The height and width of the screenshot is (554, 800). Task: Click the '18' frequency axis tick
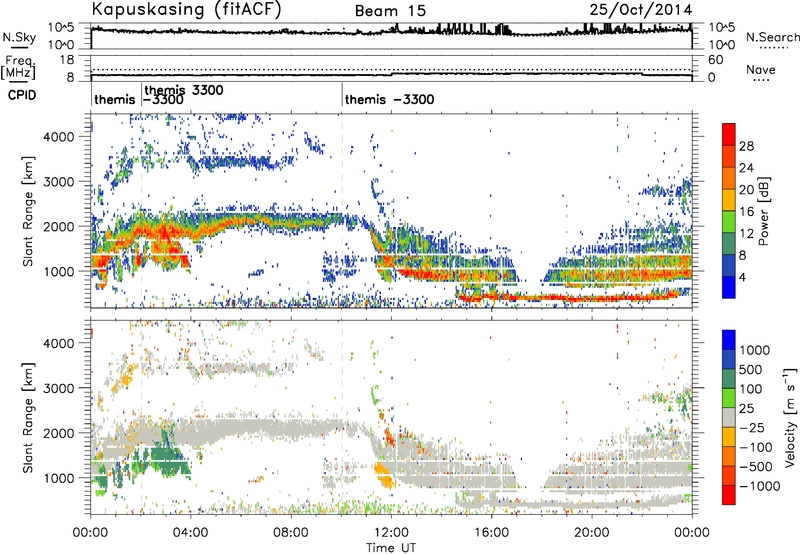pos(67,60)
